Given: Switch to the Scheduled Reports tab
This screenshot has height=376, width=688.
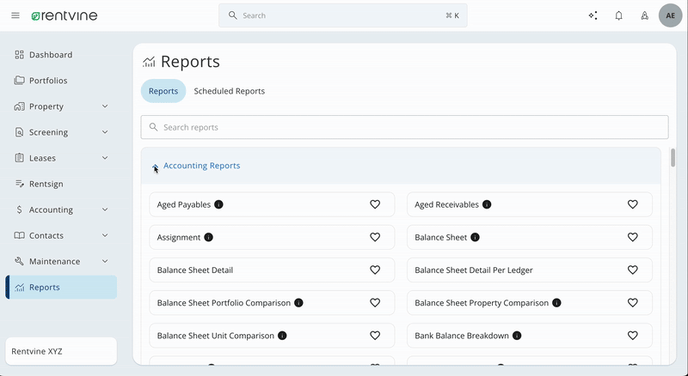Looking at the screenshot, I should point(229,91).
